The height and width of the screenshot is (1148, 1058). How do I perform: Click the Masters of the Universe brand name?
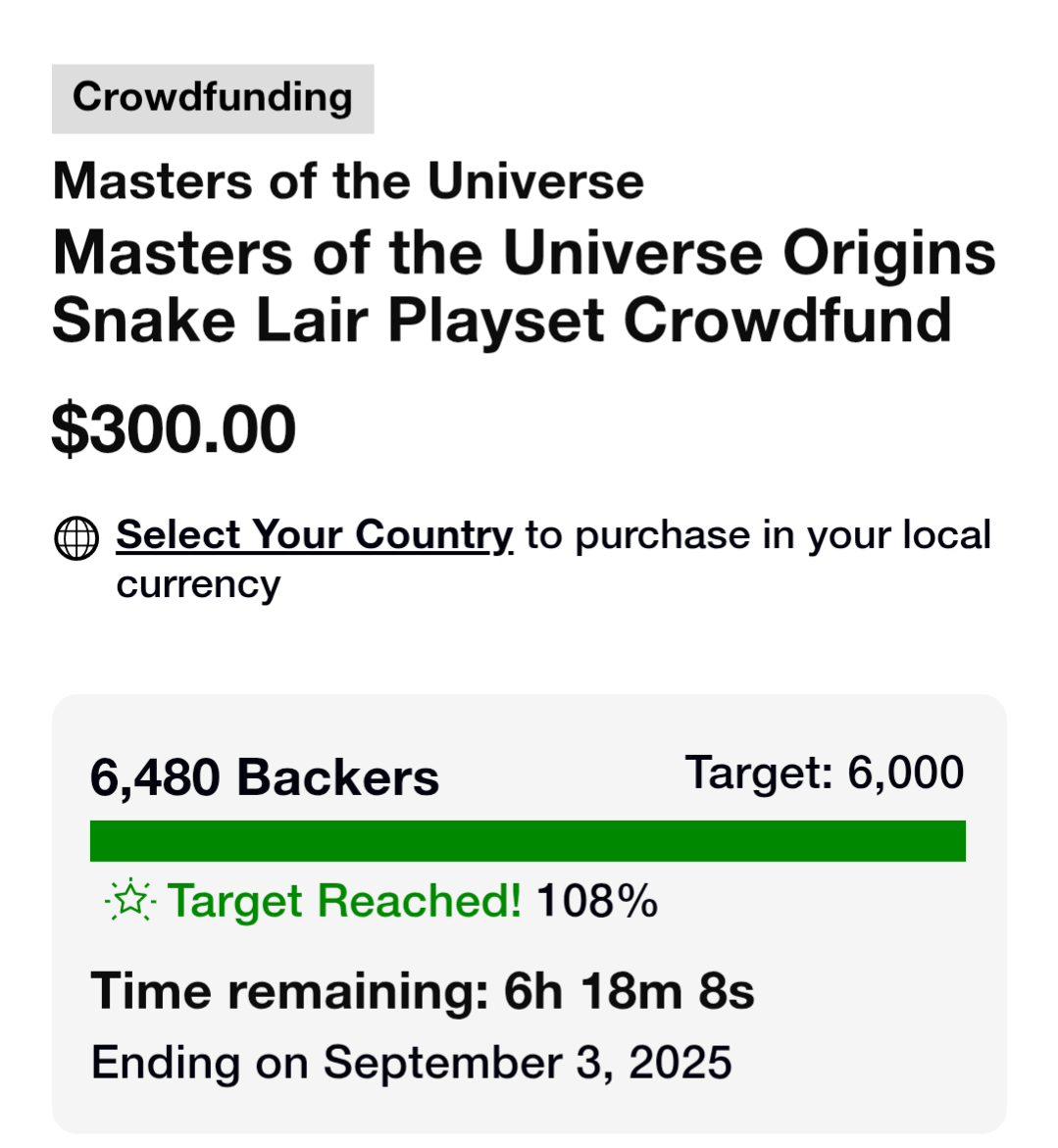(348, 180)
